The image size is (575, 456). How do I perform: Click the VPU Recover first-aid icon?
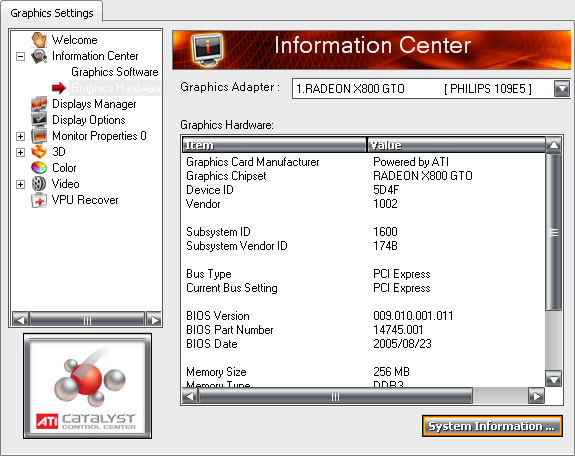(x=39, y=200)
